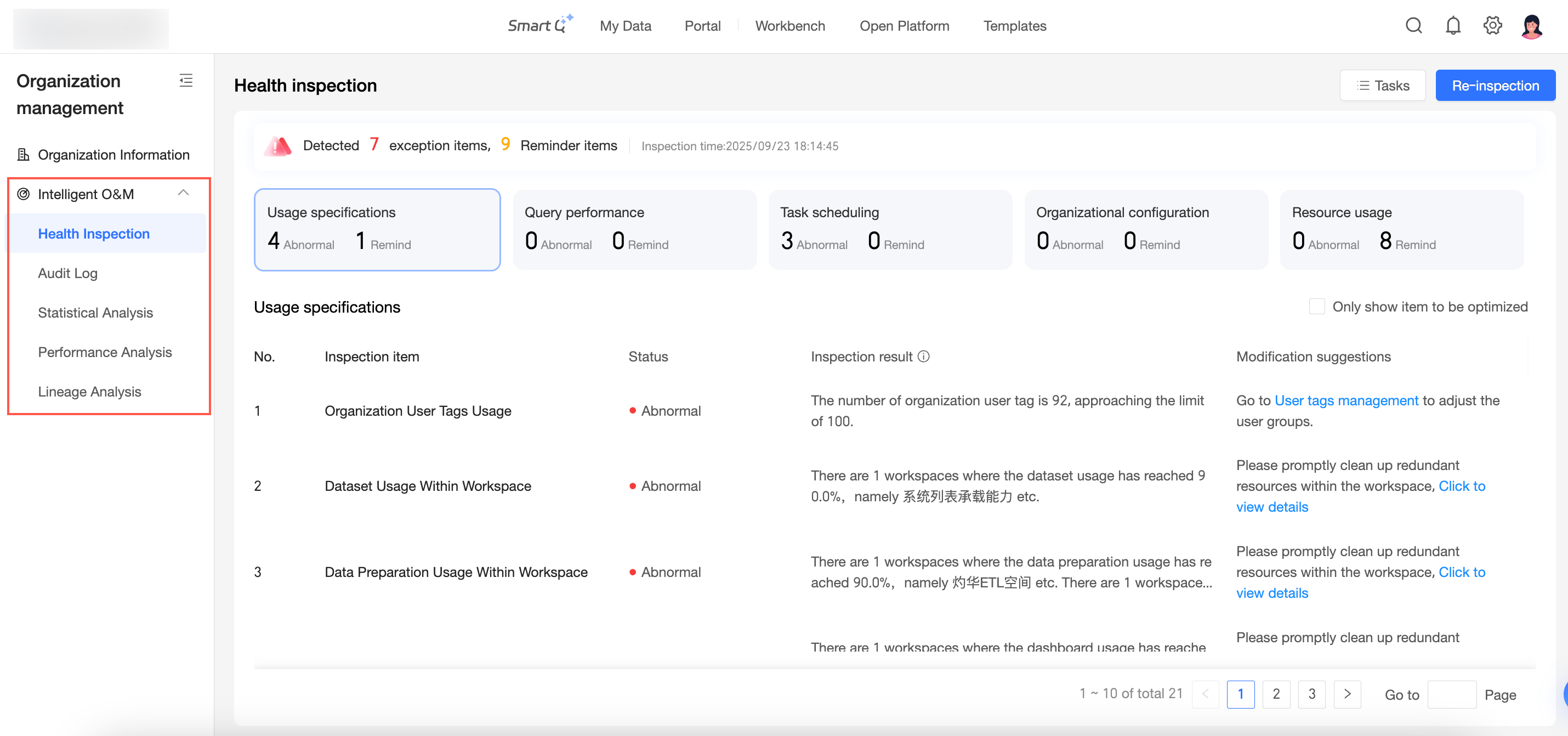Open the Workbench top menu item
1568x736 pixels.
point(789,26)
